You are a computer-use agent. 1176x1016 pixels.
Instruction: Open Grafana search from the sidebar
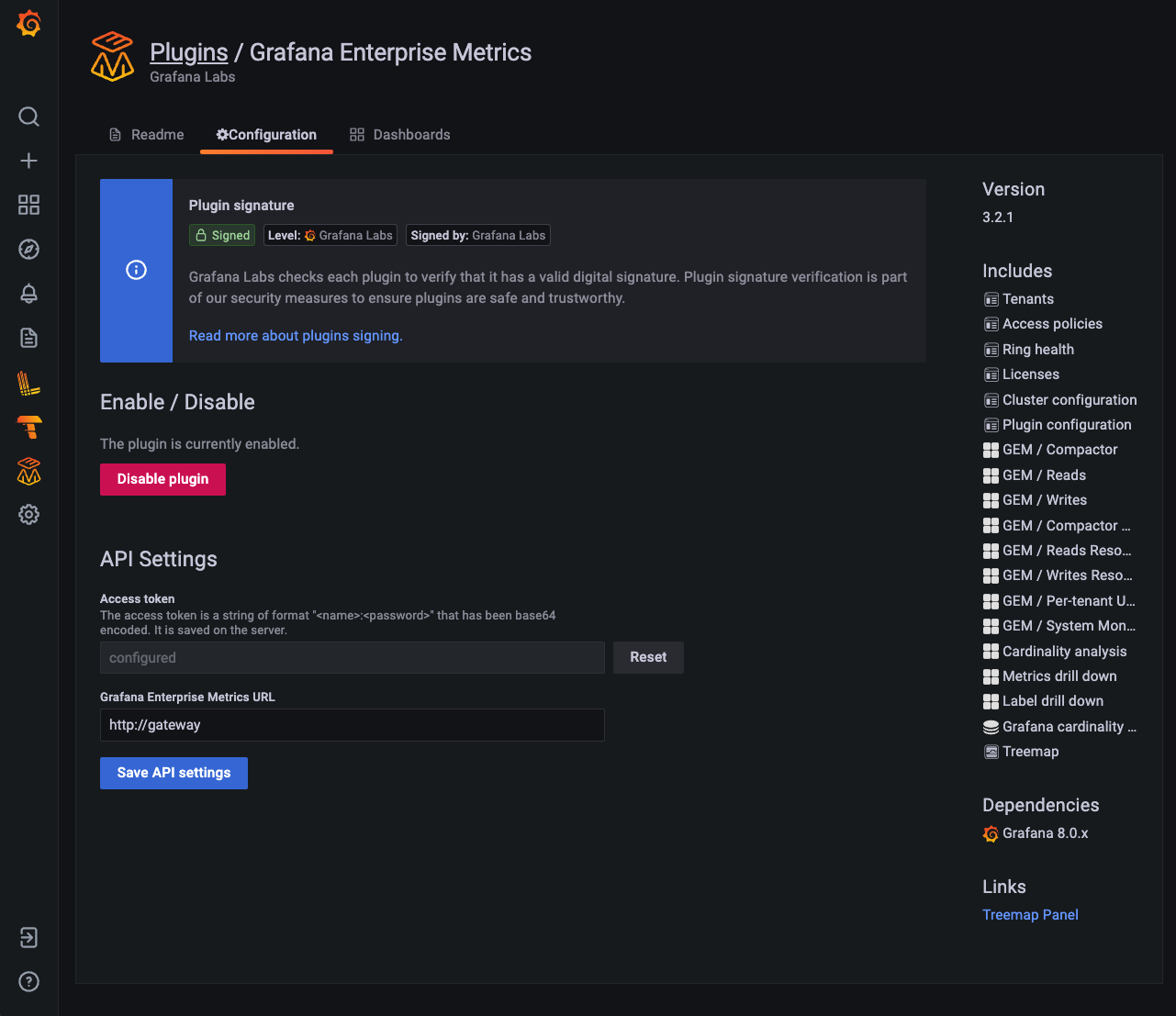click(x=28, y=117)
